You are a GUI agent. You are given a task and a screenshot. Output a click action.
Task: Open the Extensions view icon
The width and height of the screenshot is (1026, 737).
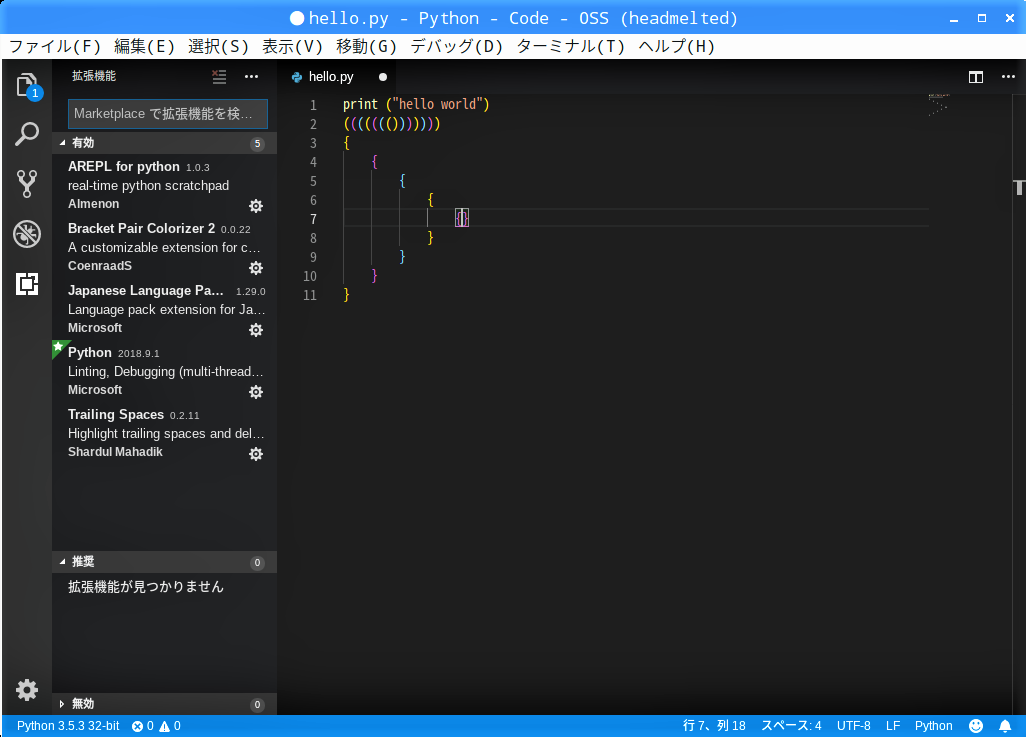coord(27,284)
